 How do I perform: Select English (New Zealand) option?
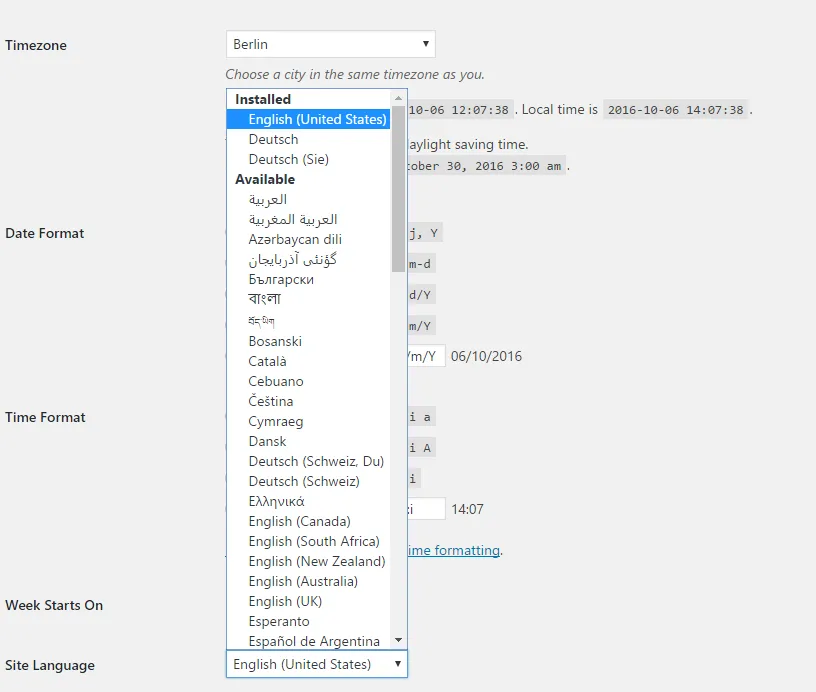[308, 561]
